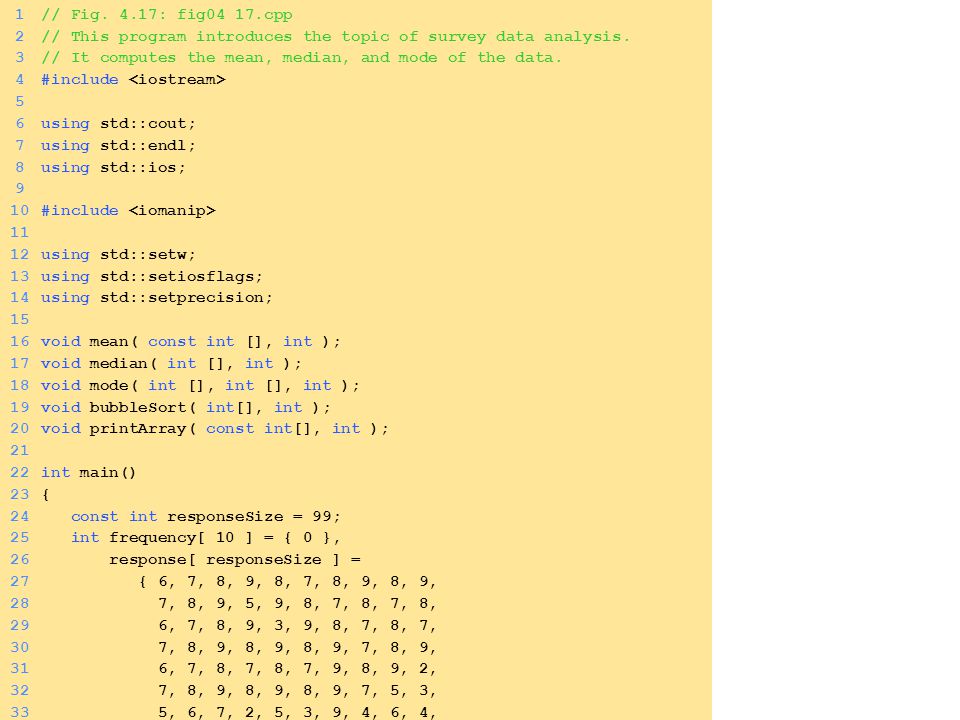Image resolution: width=960 pixels, height=720 pixels.
Task: Click data row "7, 8, 9, 8, 9, 8, 9, 7, 8, 9,"
Action: (297, 648)
